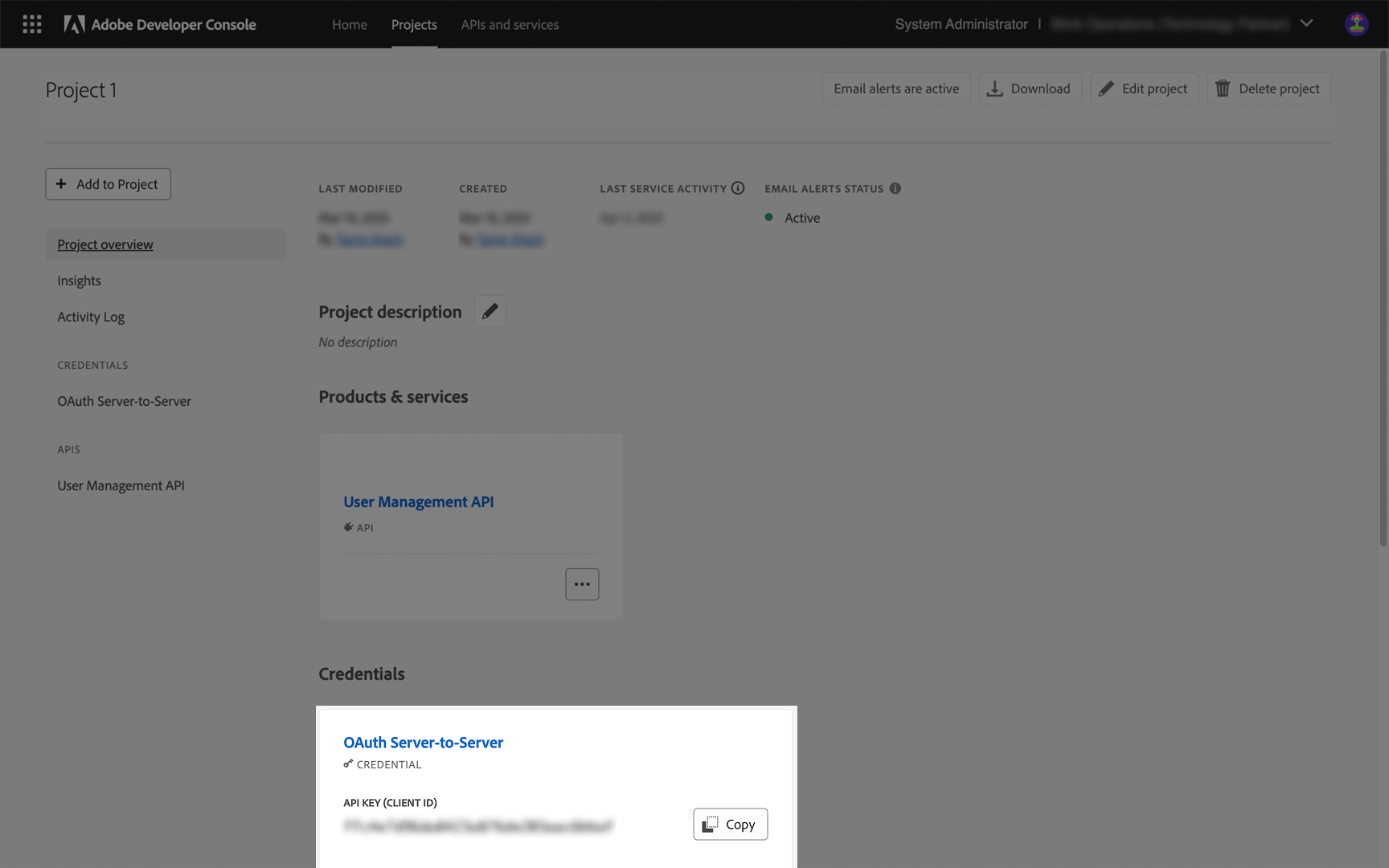1389x868 pixels.
Task: Go to the Home tab
Action: (x=350, y=24)
